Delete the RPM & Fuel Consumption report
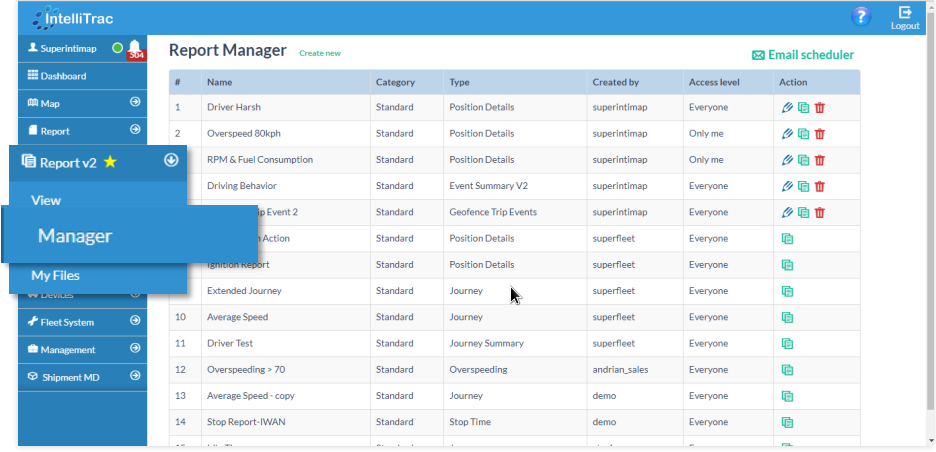This screenshot has height=452, width=936. click(x=820, y=160)
